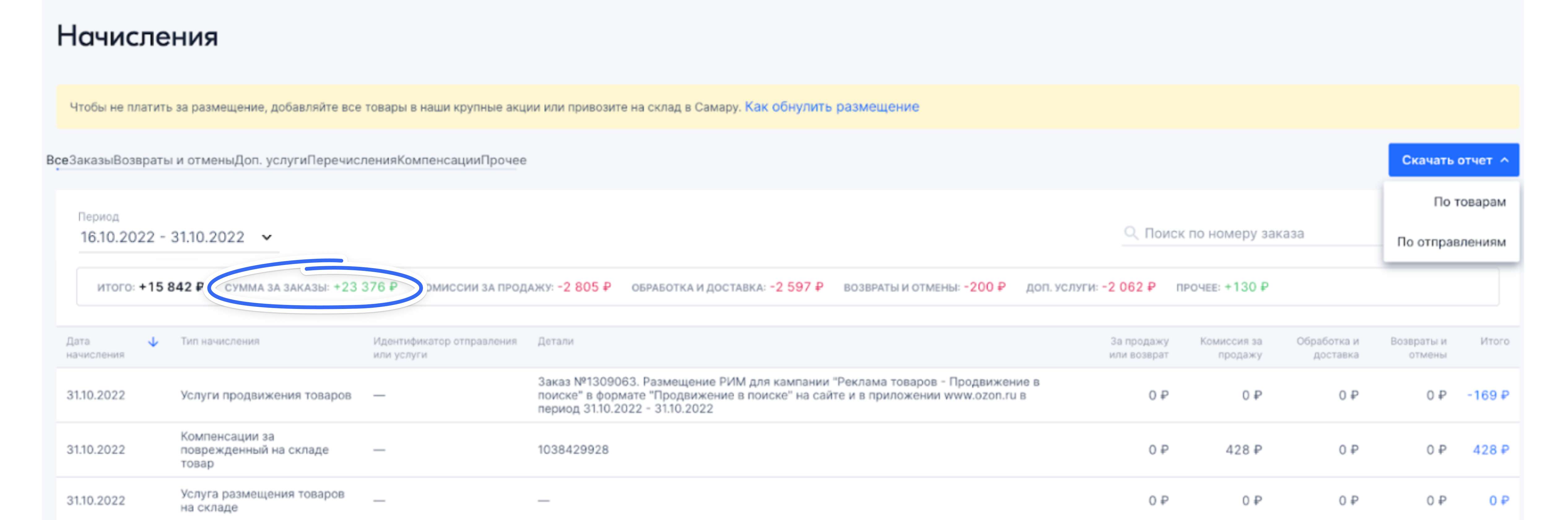Click the commission value -2 805 ₽
Viewport: 1568px width, 520px height.
tap(584, 287)
